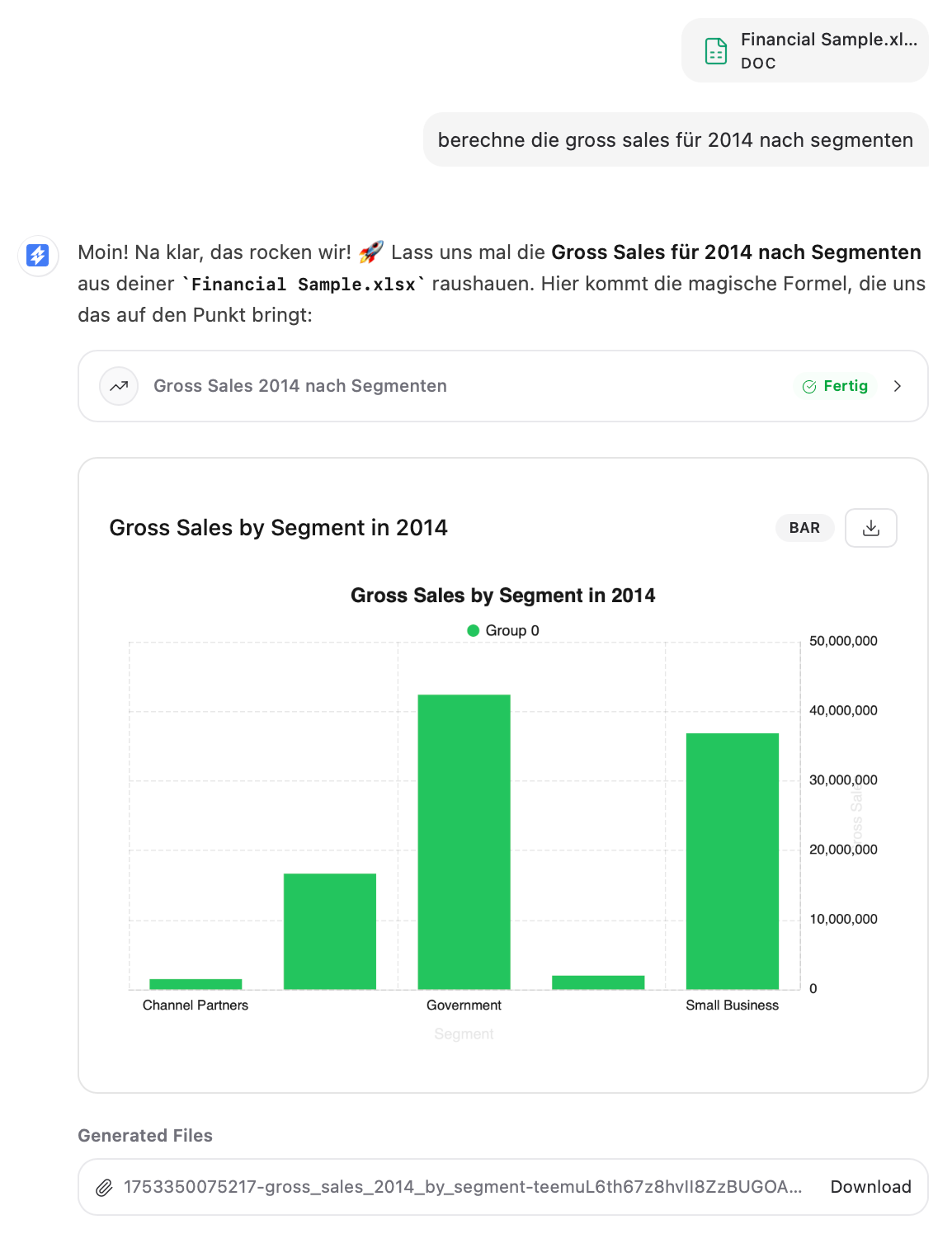Click the Channel Partners axis label
Image resolution: width=952 pixels, height=1234 pixels.
(x=196, y=1005)
